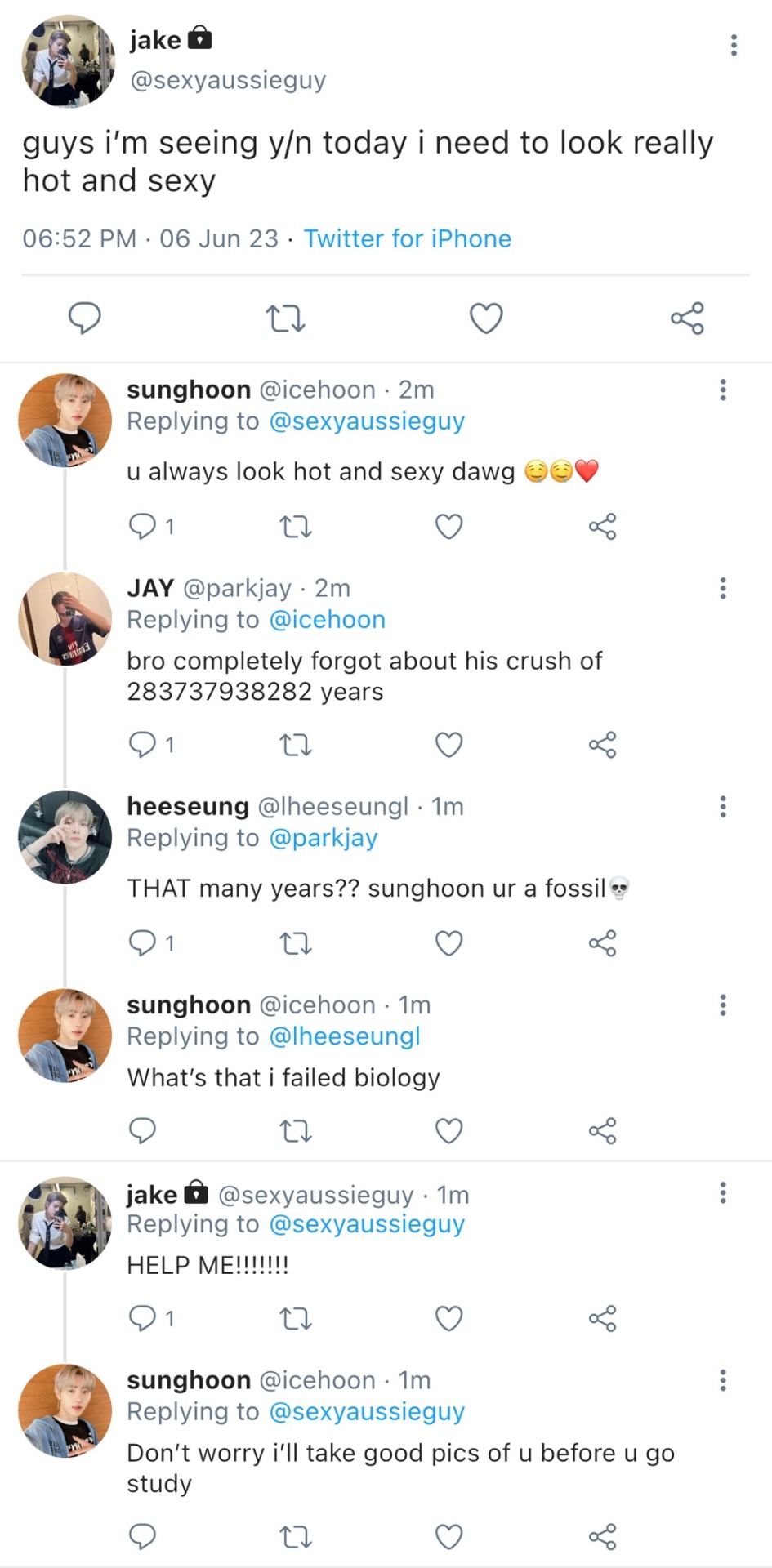This screenshot has height=1568, width=772.
Task: Retweet jake's HELP ME reply
Action: pos(295,1319)
